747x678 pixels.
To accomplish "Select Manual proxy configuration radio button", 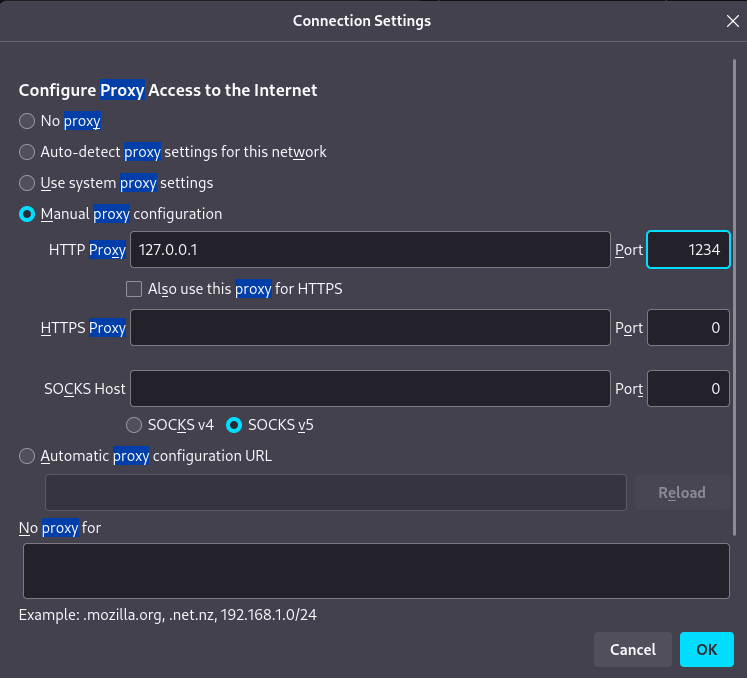I will click(27, 214).
